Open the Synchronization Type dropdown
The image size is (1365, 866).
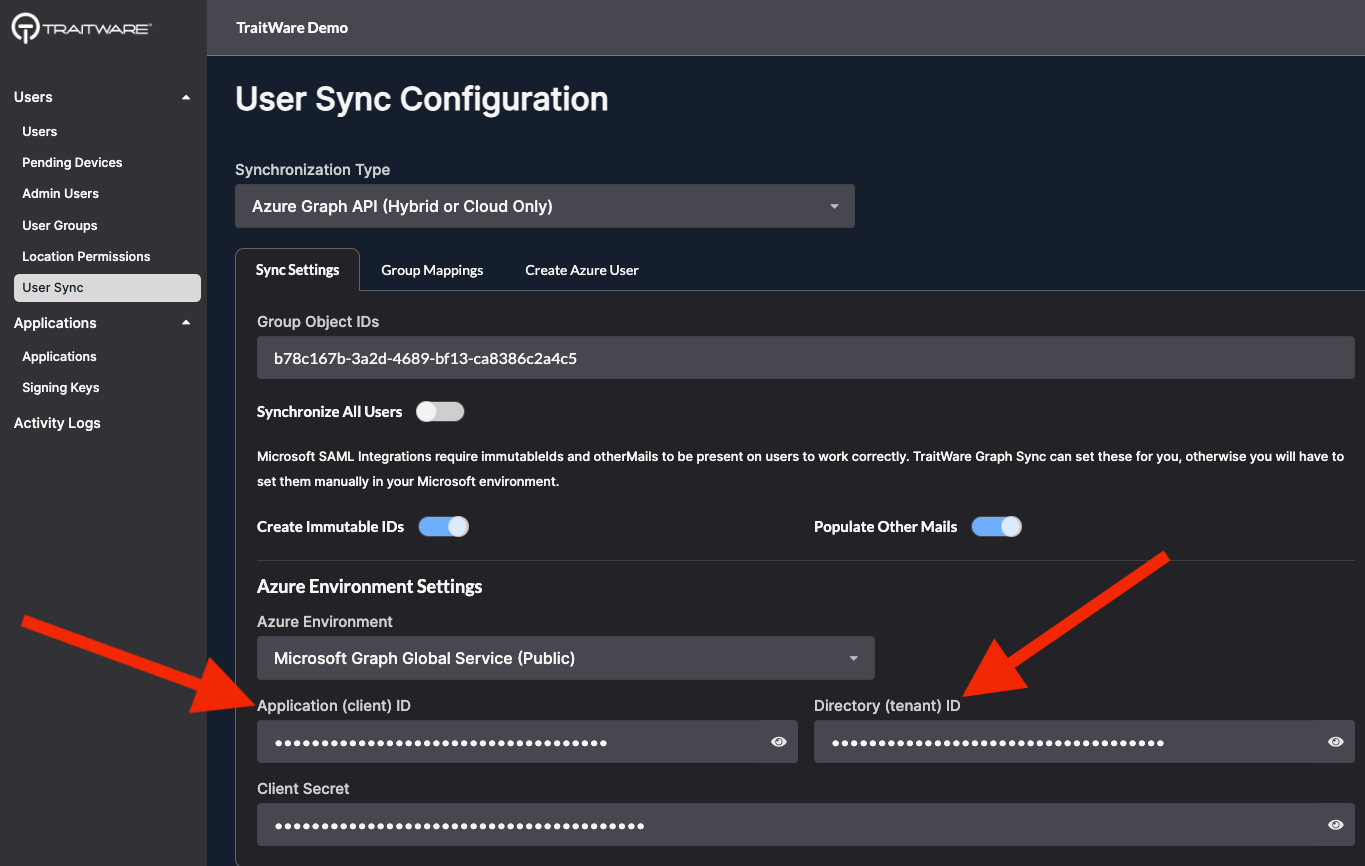pyautogui.click(x=545, y=206)
